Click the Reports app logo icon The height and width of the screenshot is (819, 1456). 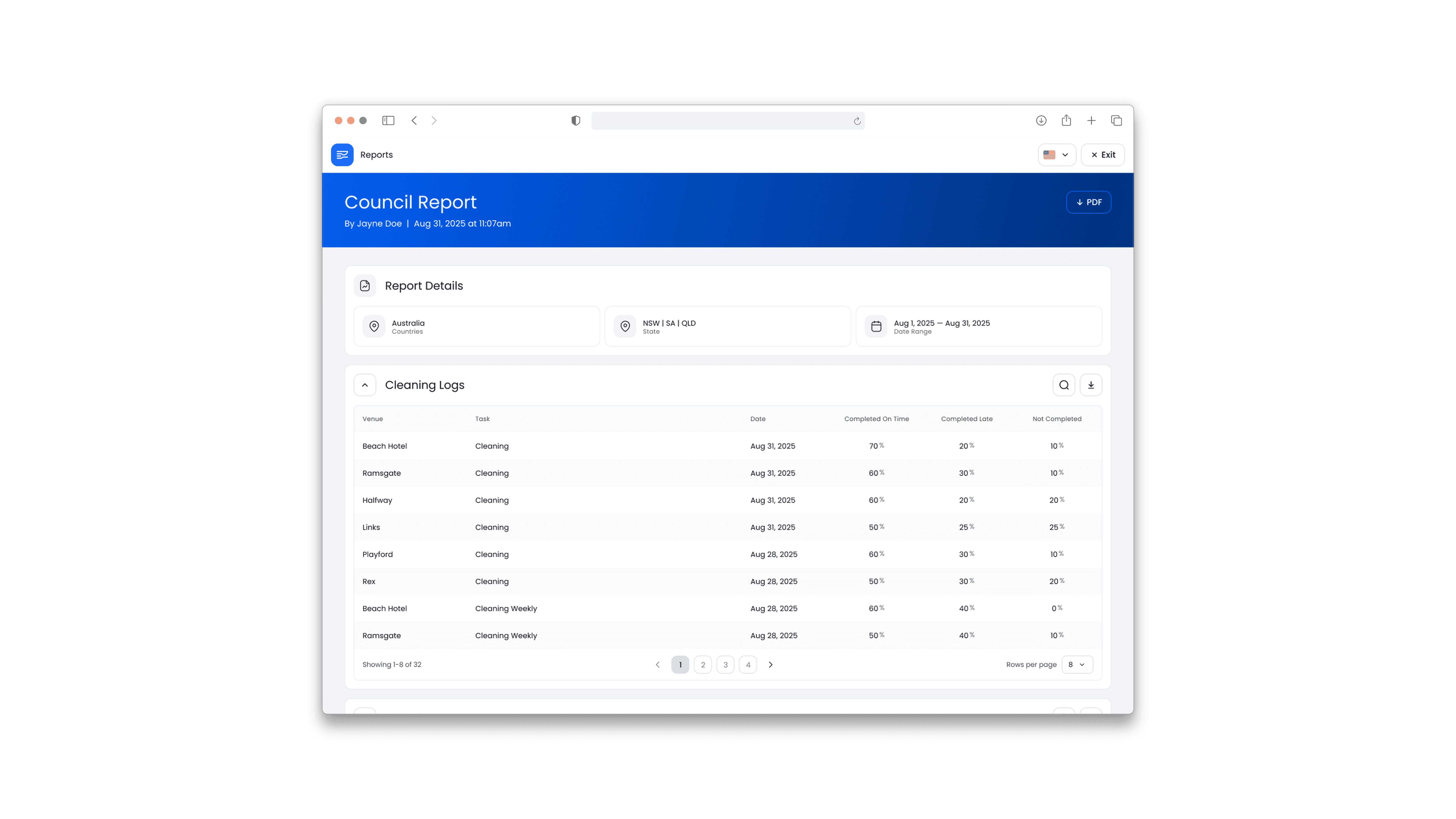tap(342, 155)
